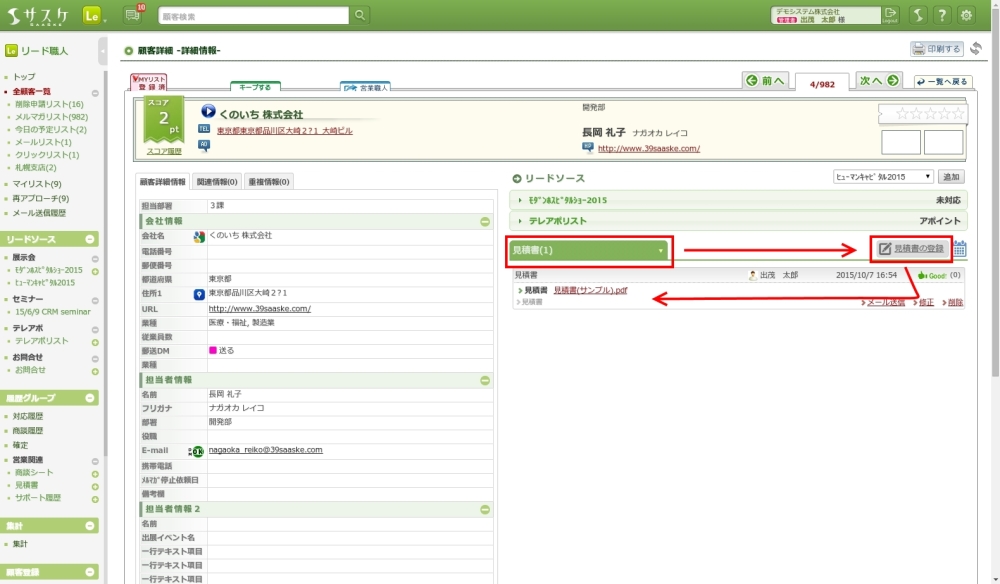The height and width of the screenshot is (584, 1000).
Task: Open settings gear icon in top bar
Action: coord(966,15)
